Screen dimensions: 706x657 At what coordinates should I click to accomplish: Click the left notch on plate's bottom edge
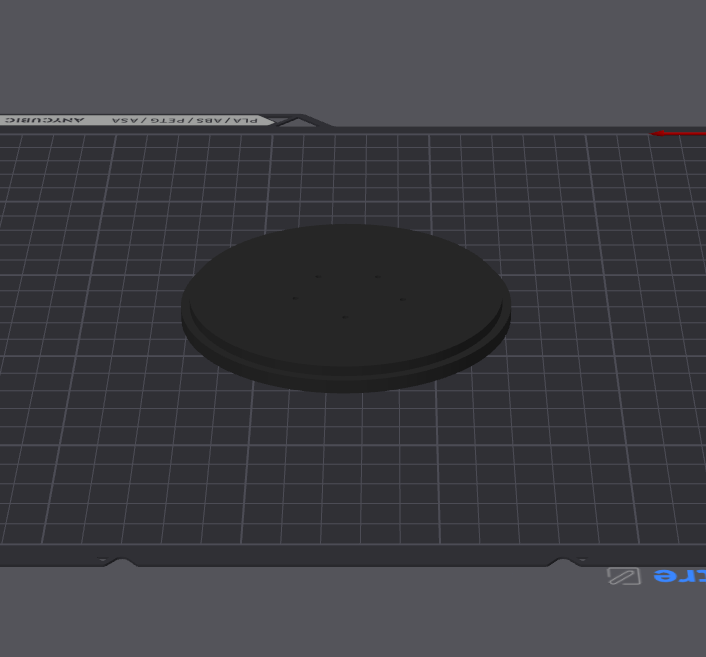[119, 563]
